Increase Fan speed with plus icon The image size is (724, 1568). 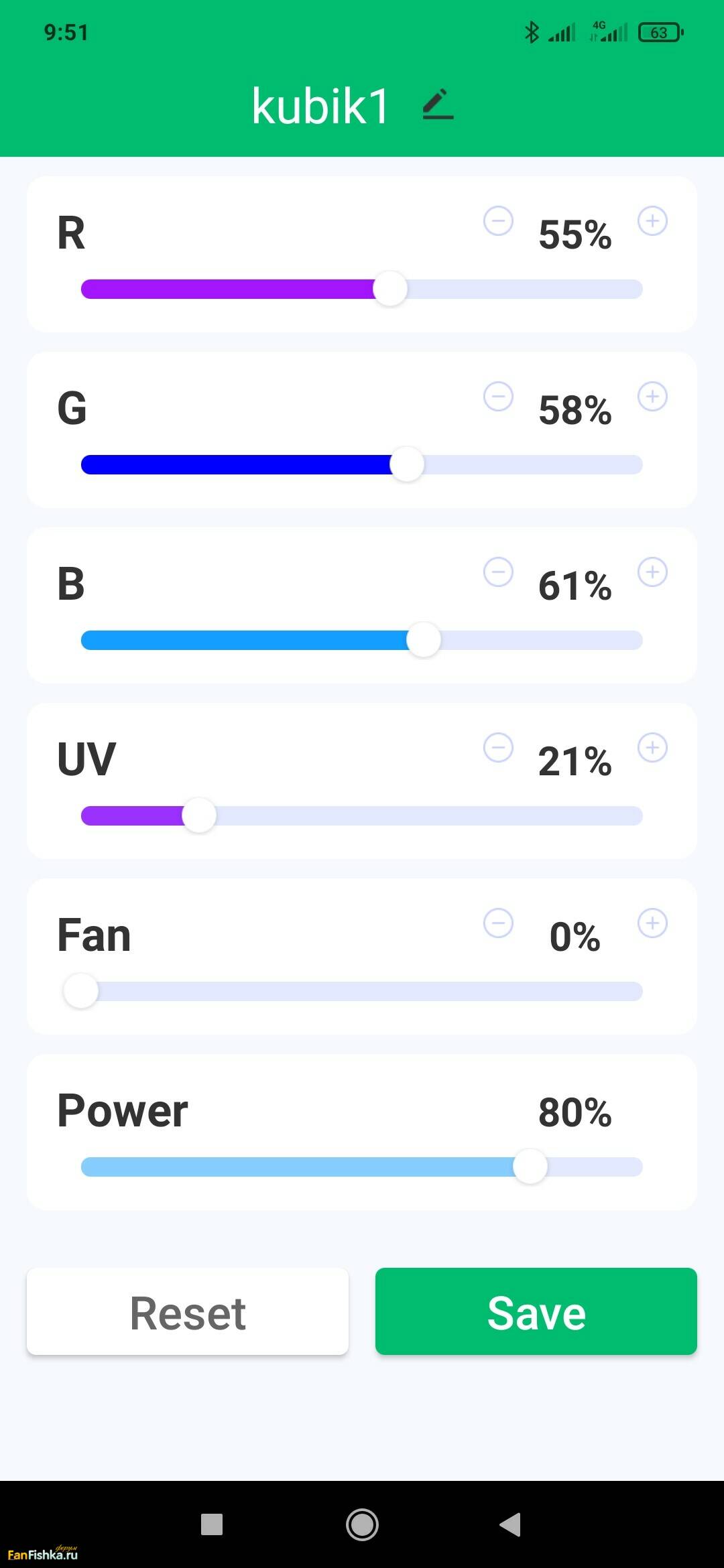point(652,923)
